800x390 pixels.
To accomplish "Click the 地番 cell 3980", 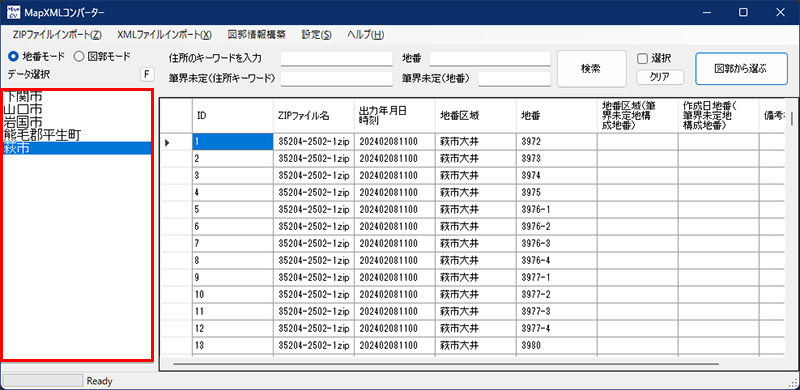I will pyautogui.click(x=557, y=345).
